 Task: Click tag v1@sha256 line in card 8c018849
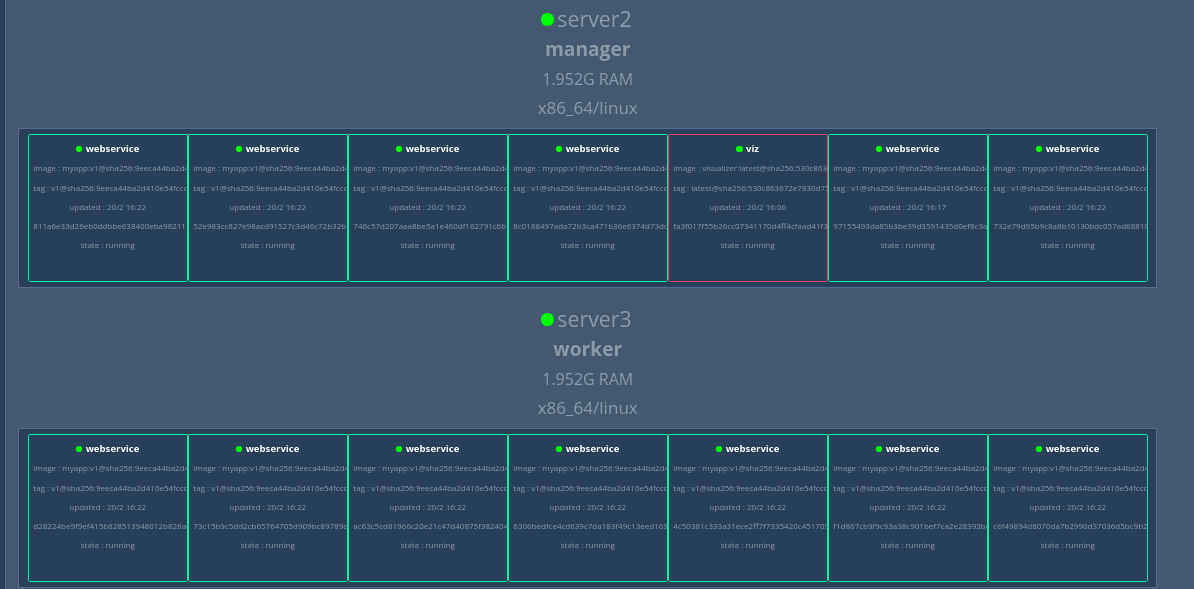click(x=588, y=188)
